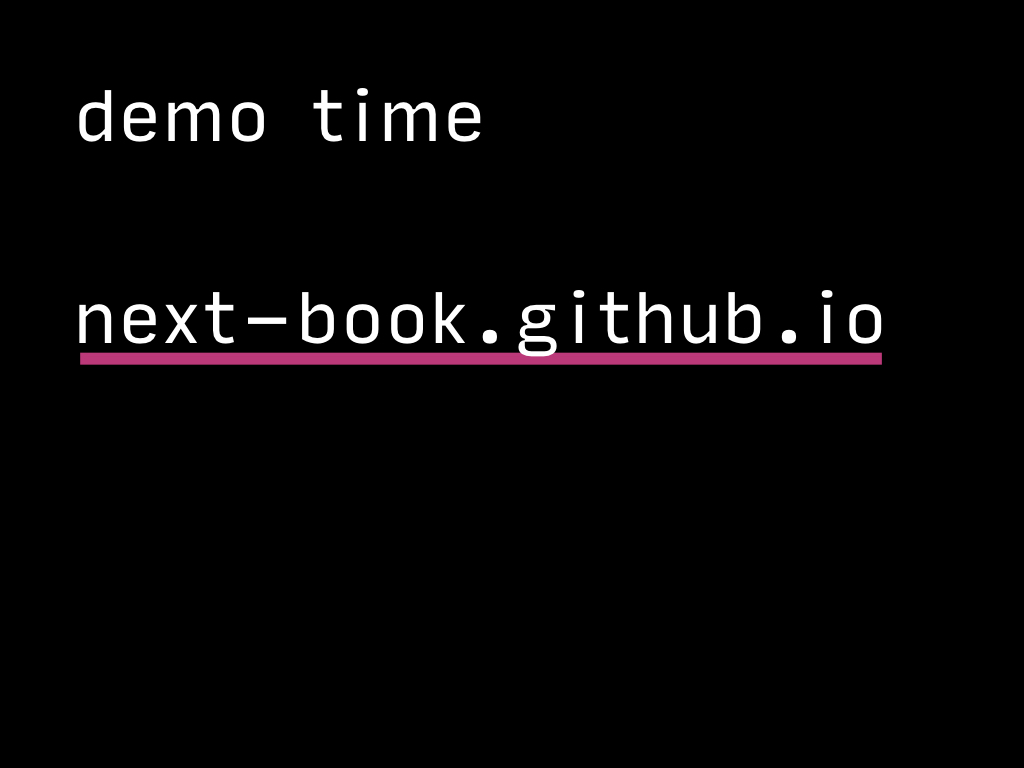Click the blank space between 'demo' and 'time'
Screen dimensions: 1024x768
click(x=290, y=116)
